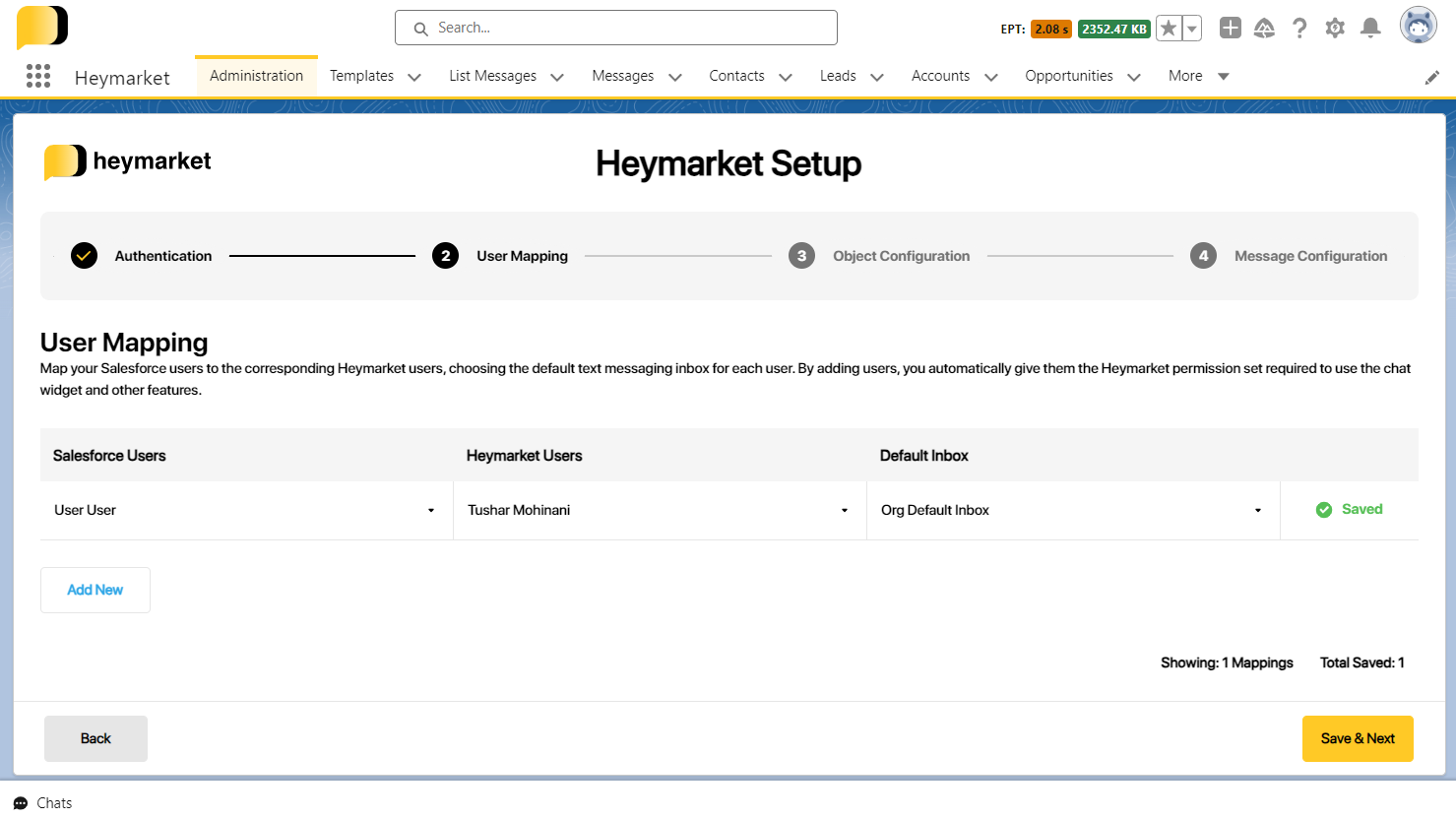The width and height of the screenshot is (1456, 819).
Task: Click the Authentication step checkmark icon
Action: [85, 256]
